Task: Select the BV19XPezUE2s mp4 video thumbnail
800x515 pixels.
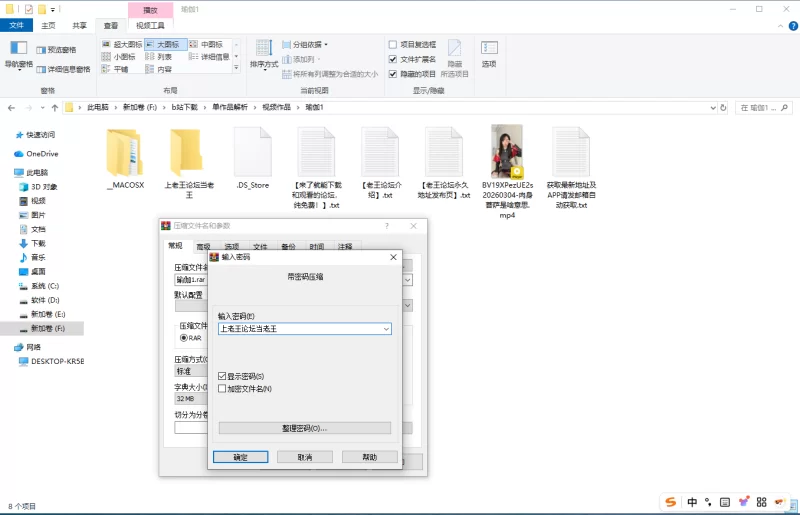Action: click(x=507, y=151)
